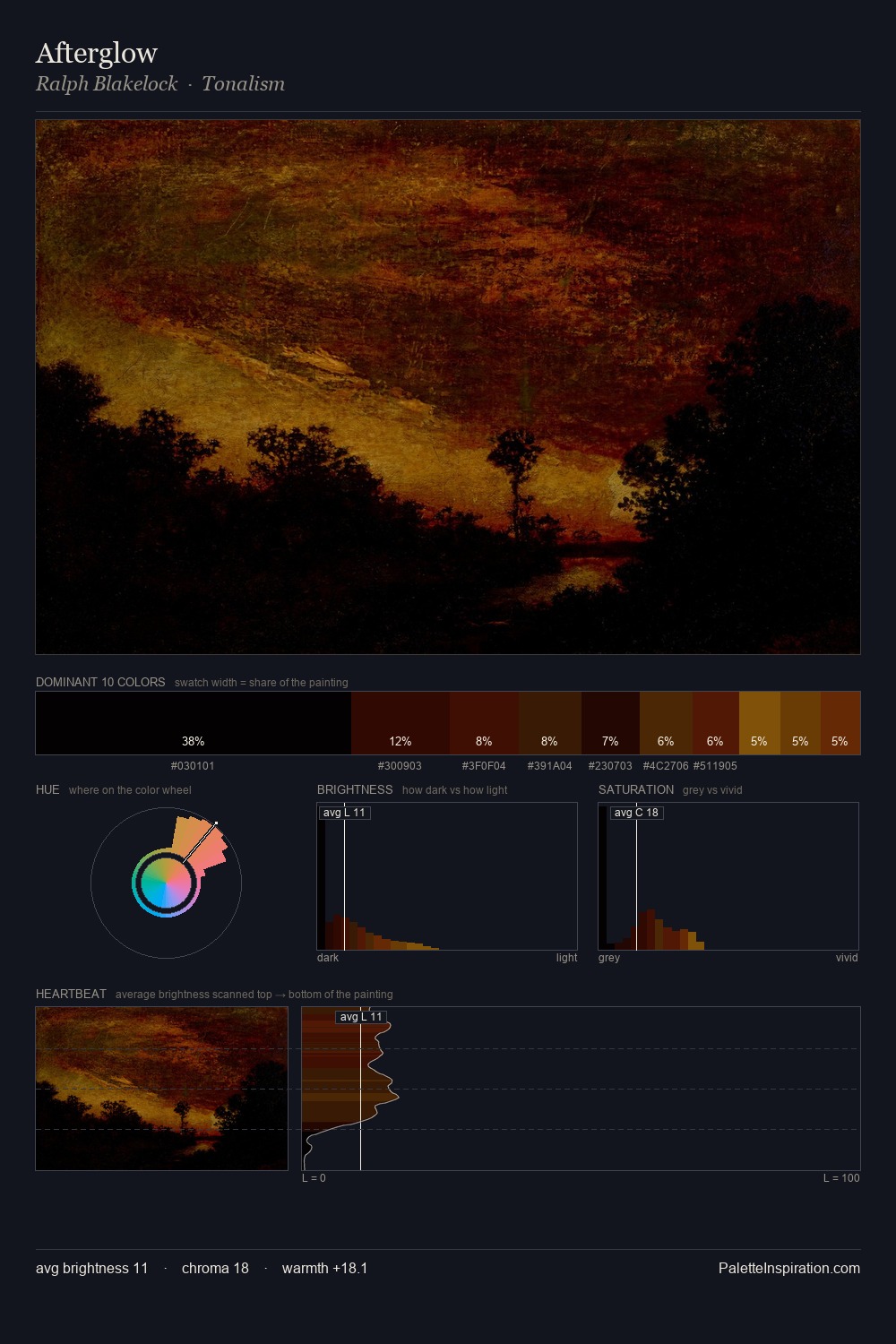Choose the 6% swatch above #511905
Screen dimensions: 896x1344
715,723
